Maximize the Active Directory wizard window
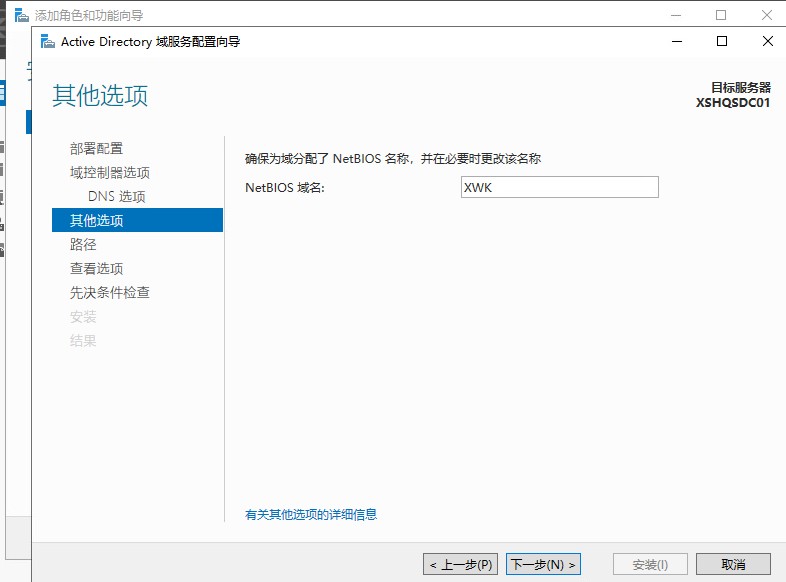This screenshot has height=582, width=786. pos(722,41)
